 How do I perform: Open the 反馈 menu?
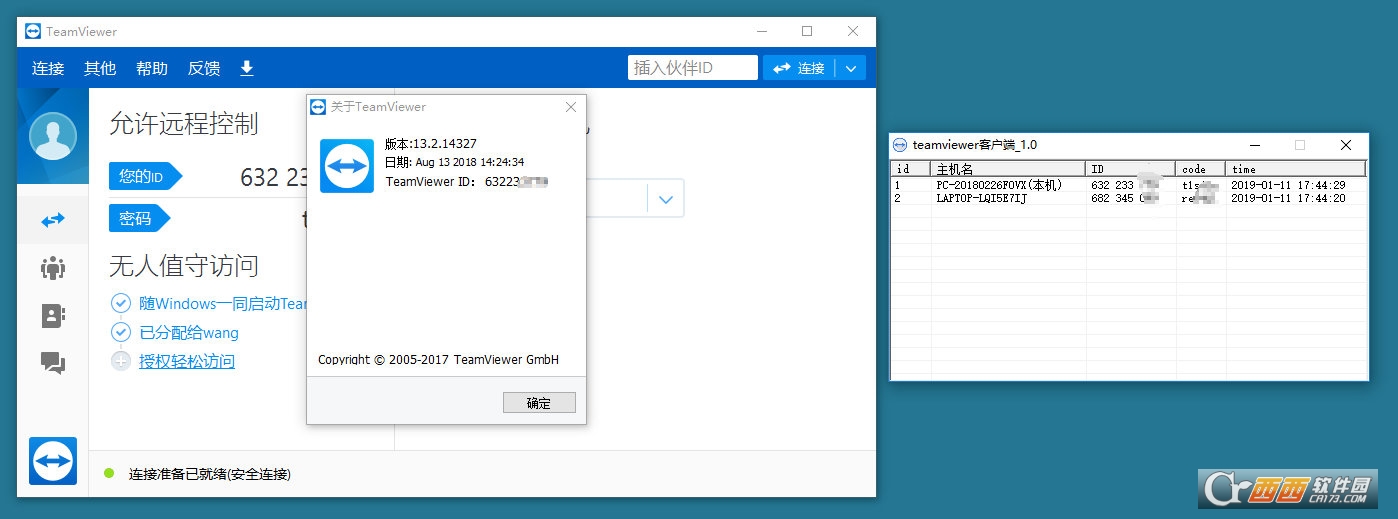[x=204, y=68]
